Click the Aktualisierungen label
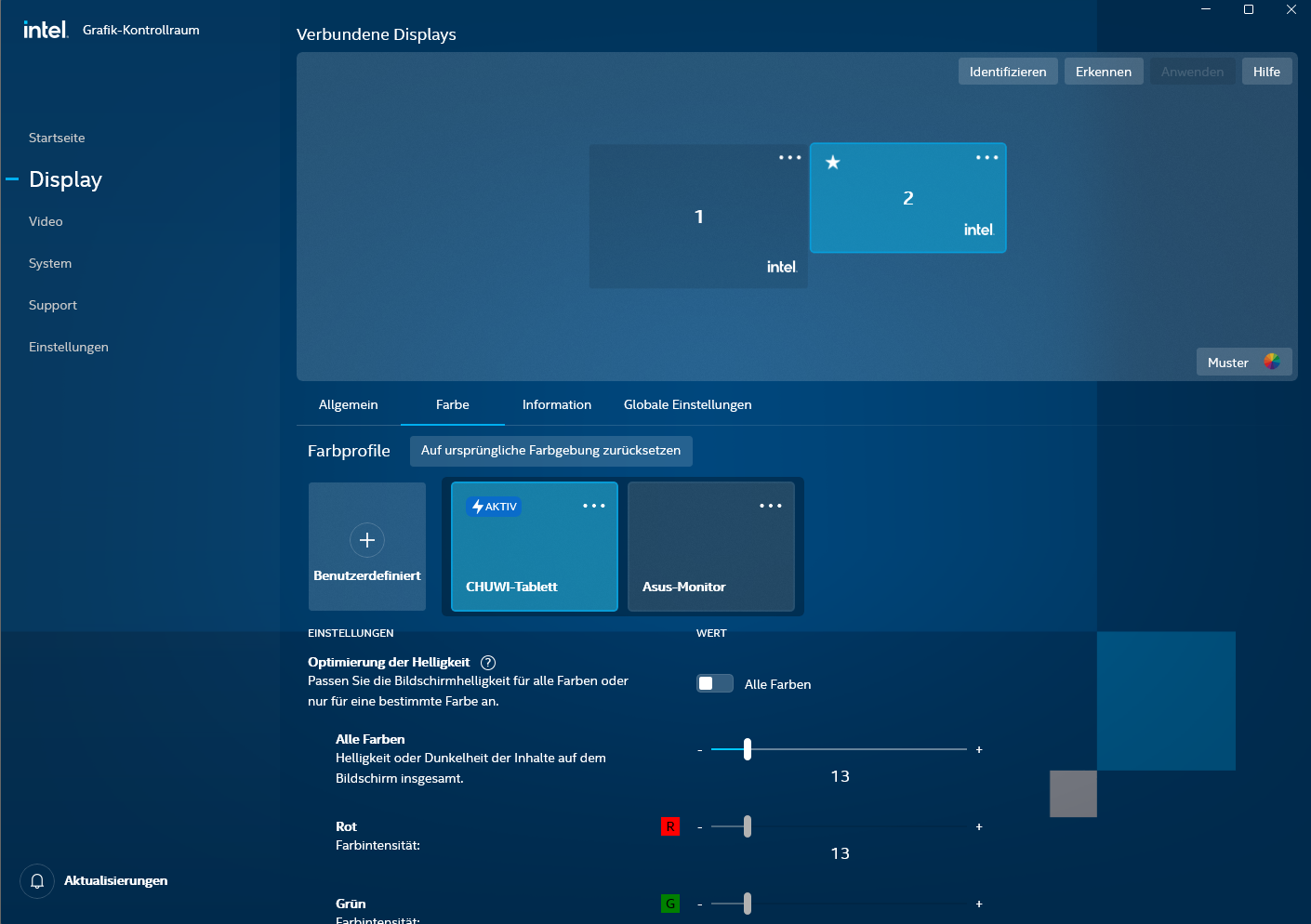The width and height of the screenshot is (1311, 924). pos(116,880)
